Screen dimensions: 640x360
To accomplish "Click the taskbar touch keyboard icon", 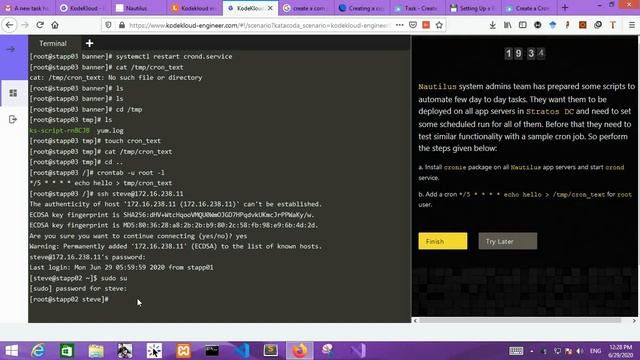I will 516,351.
